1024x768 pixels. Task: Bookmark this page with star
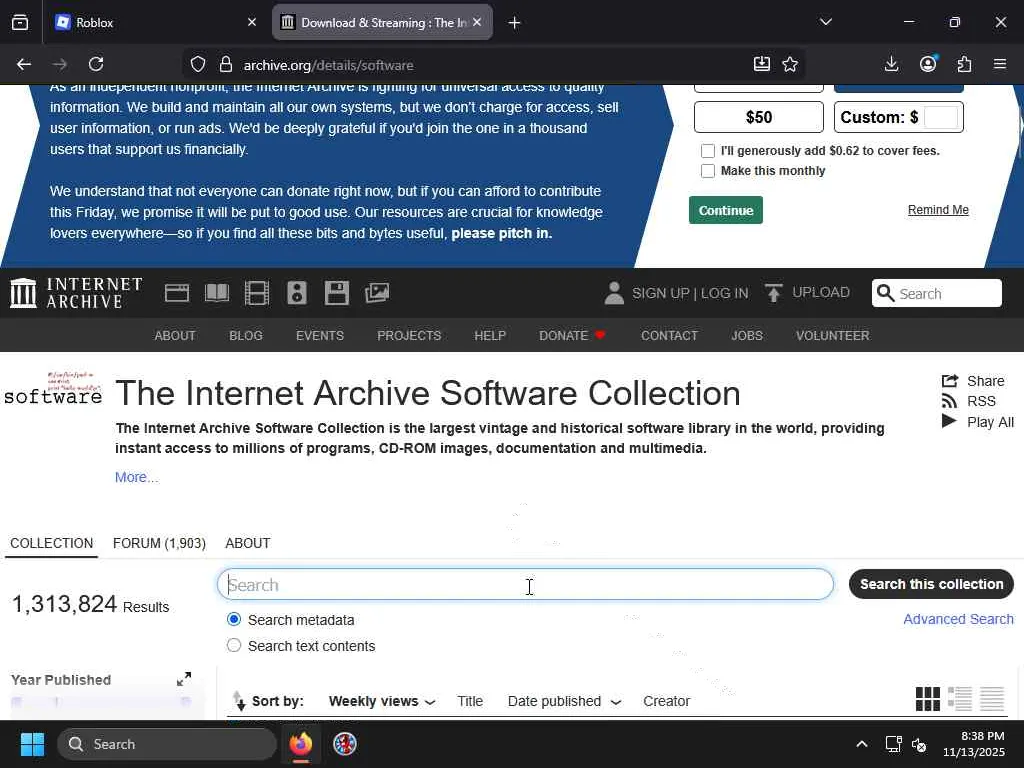[x=790, y=64]
